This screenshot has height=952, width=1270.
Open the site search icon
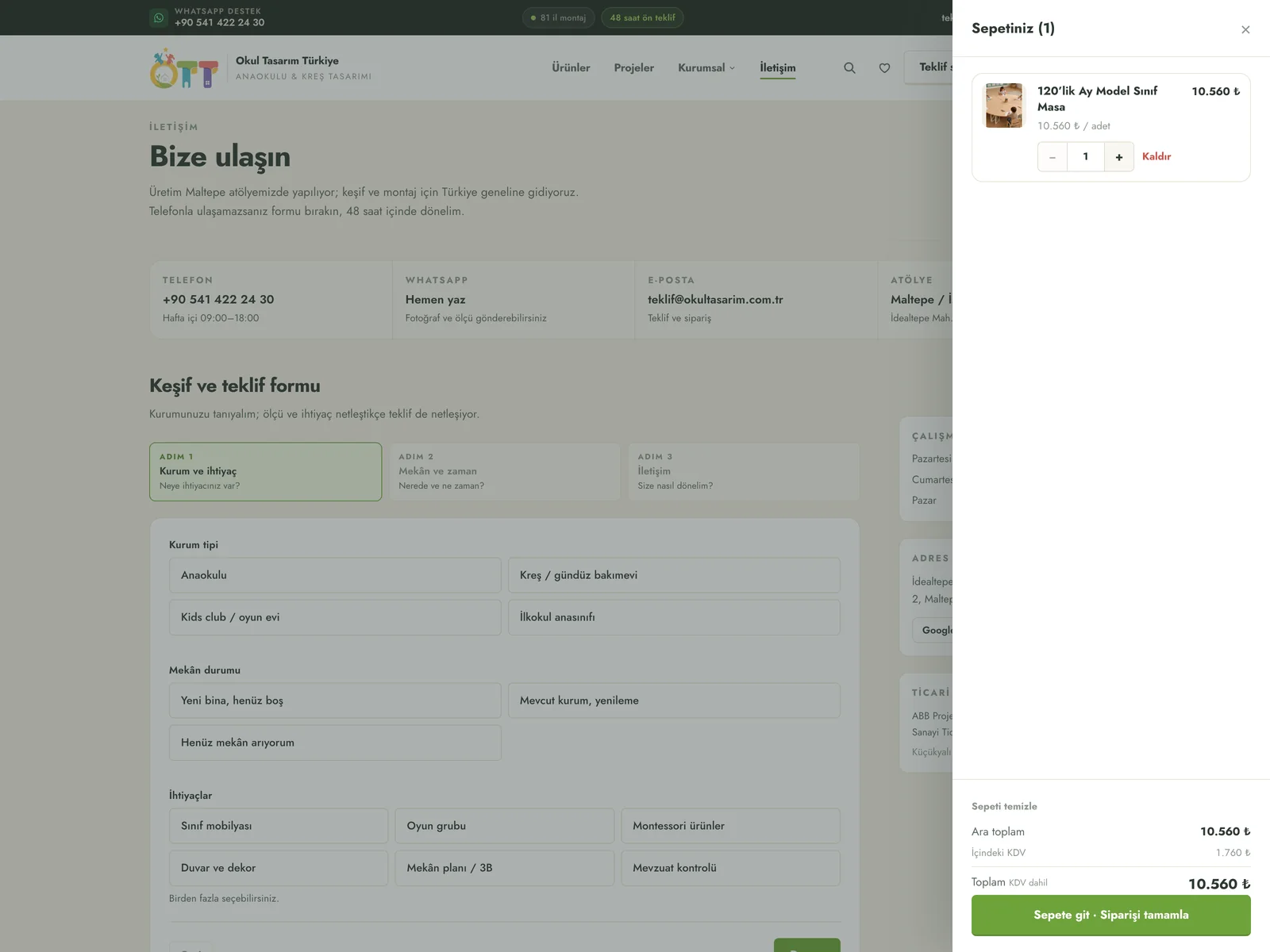pos(849,68)
